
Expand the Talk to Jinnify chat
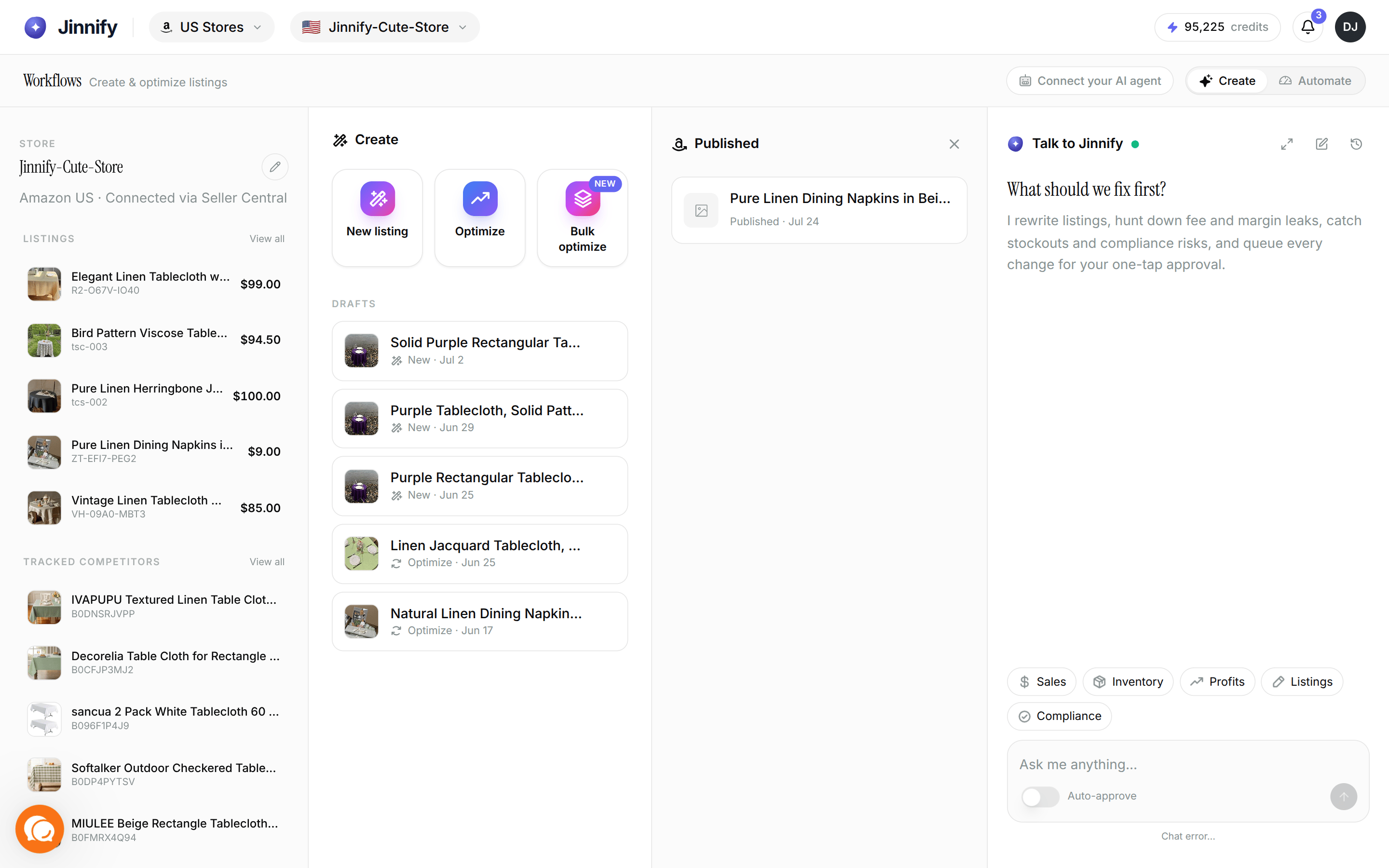1287,144
